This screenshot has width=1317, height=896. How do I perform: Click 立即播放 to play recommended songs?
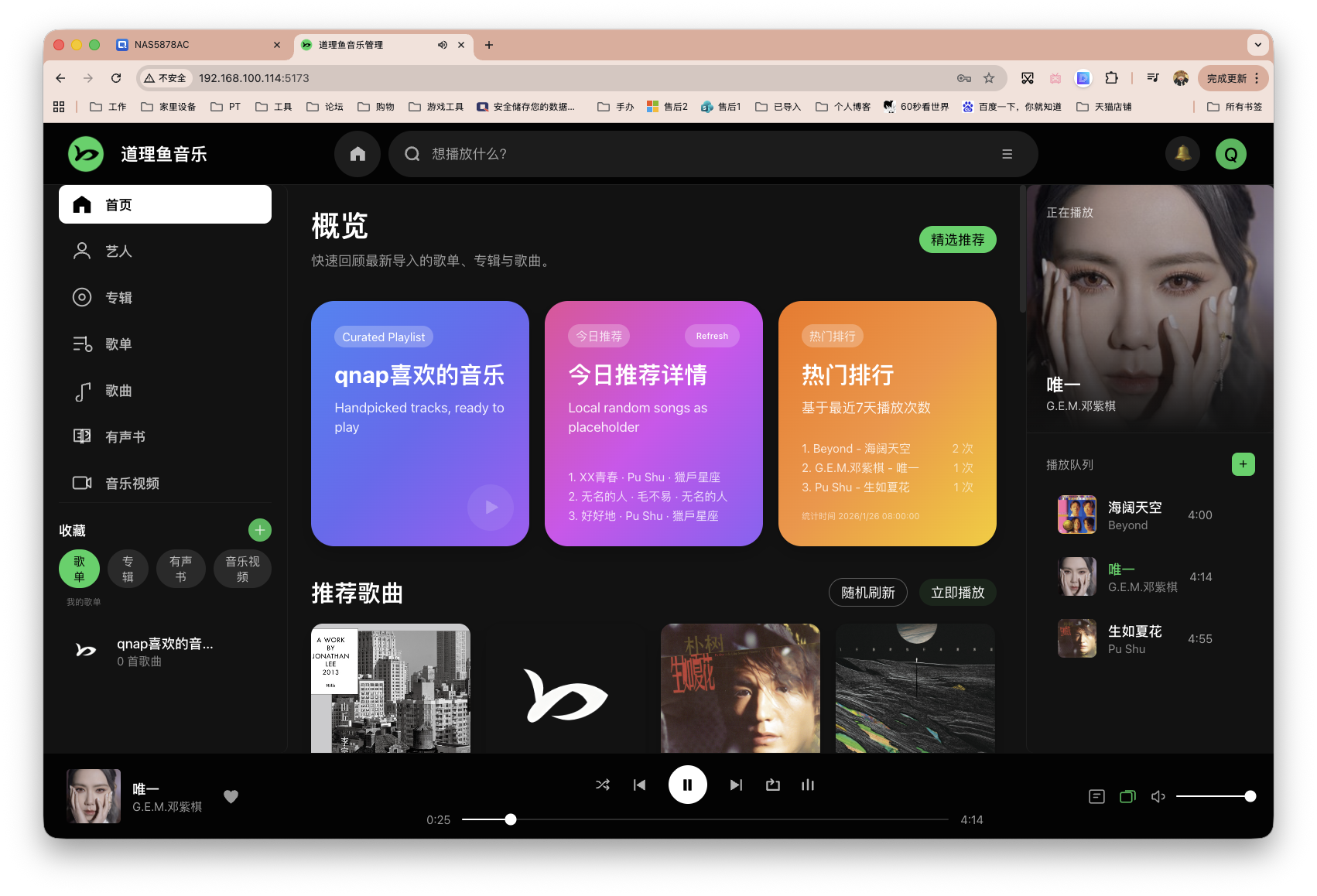point(957,592)
